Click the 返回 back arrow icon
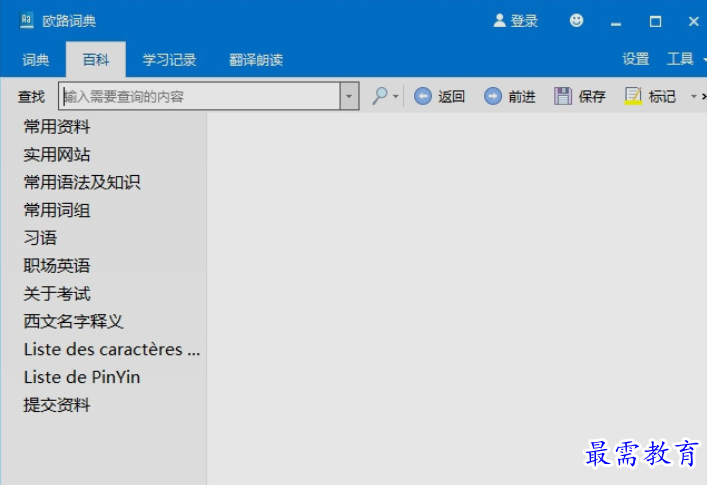The image size is (707, 485). 422,96
